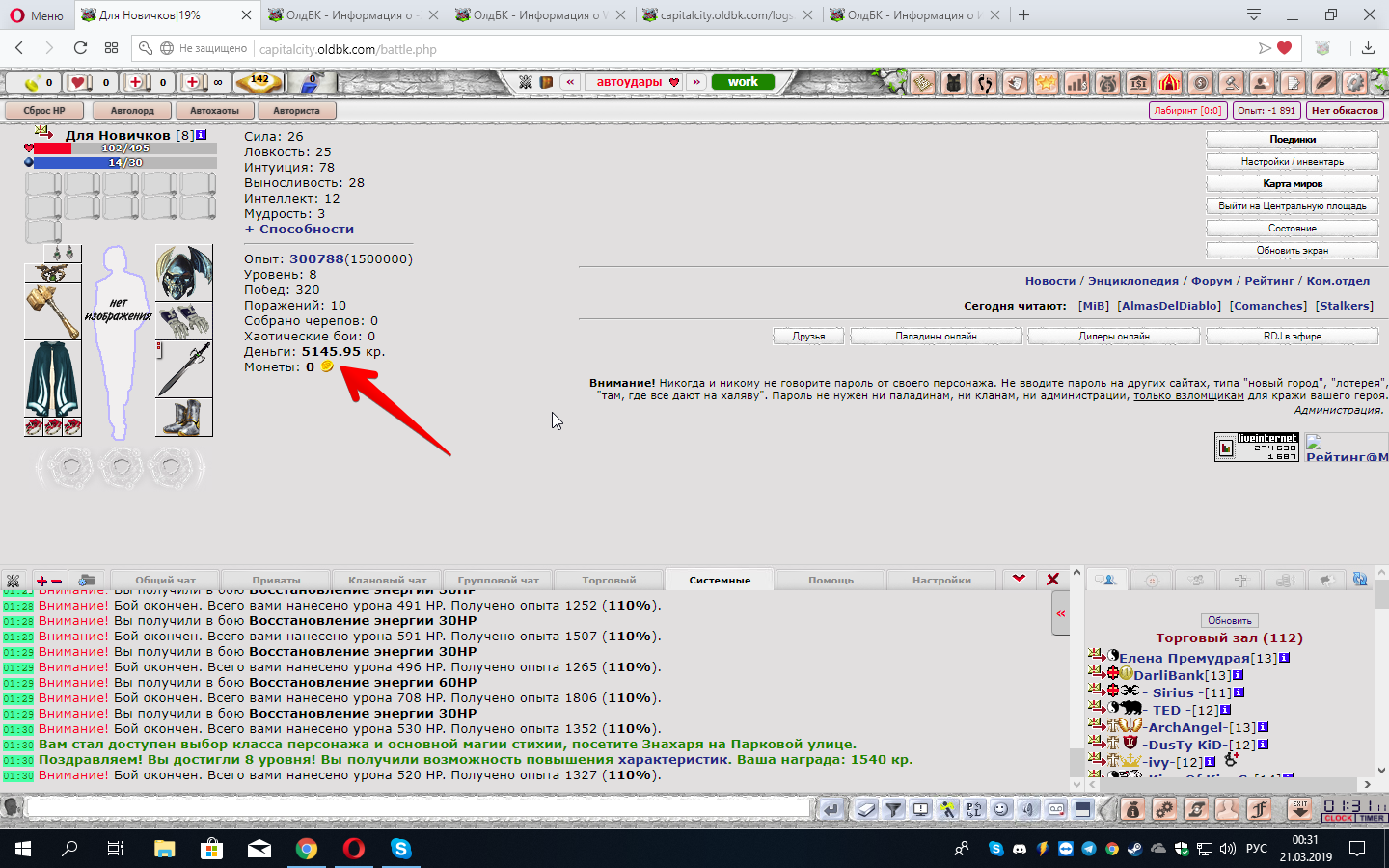Click the eraser clear-chat icon
1389x868 pixels.
(x=866, y=809)
